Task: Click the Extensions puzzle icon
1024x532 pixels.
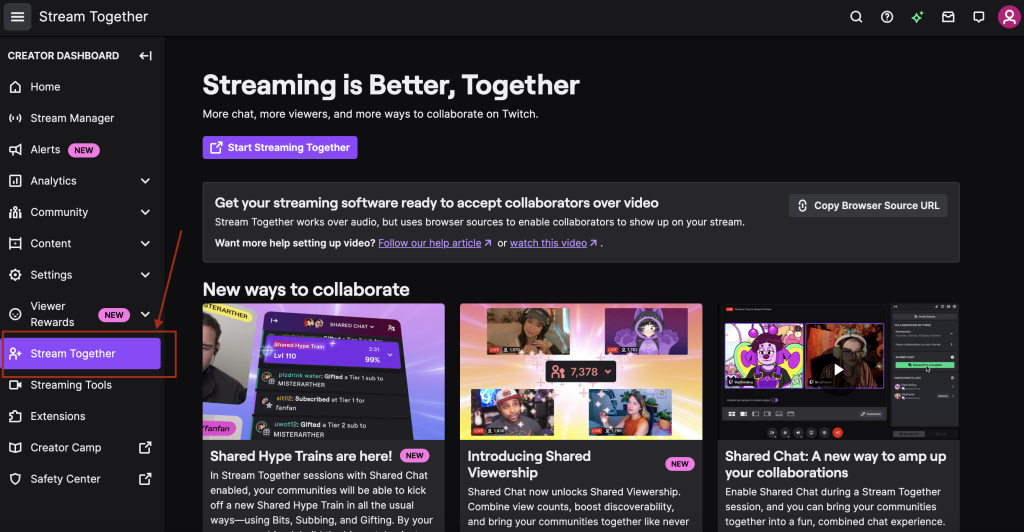Action: [x=16, y=416]
